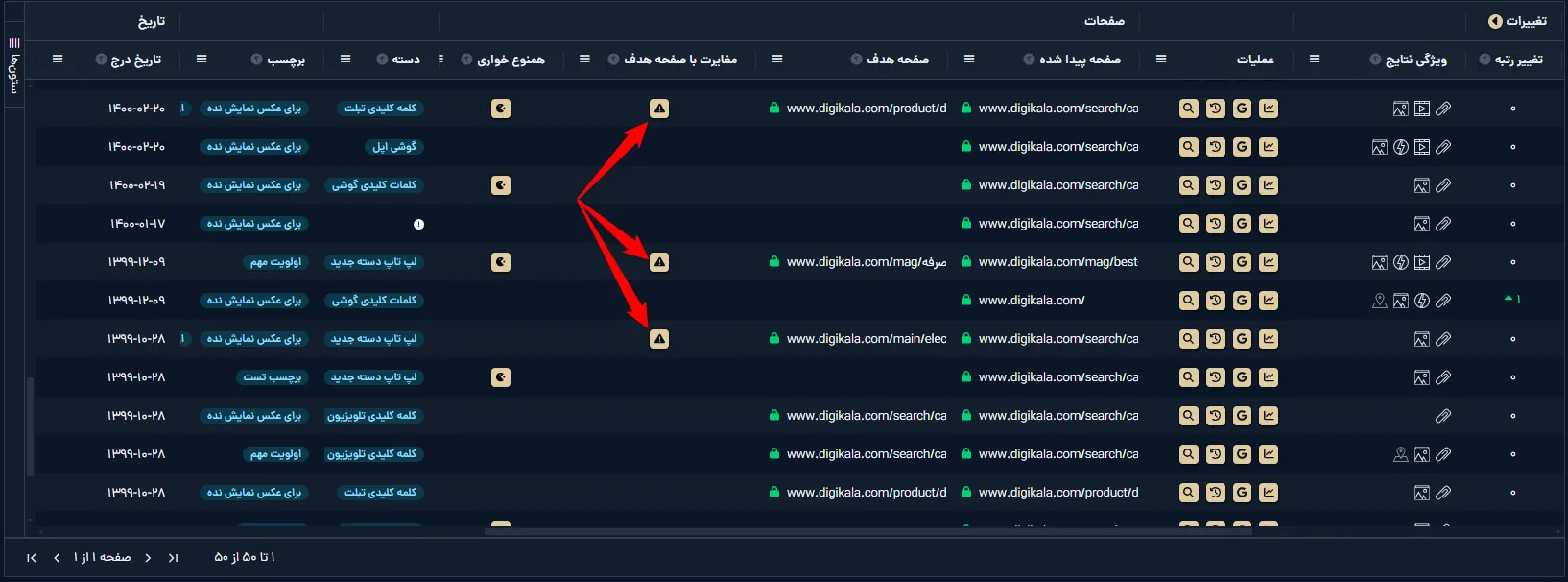Open the www.digikala.com/ found page link
1568x582 pixels.
1032,301
